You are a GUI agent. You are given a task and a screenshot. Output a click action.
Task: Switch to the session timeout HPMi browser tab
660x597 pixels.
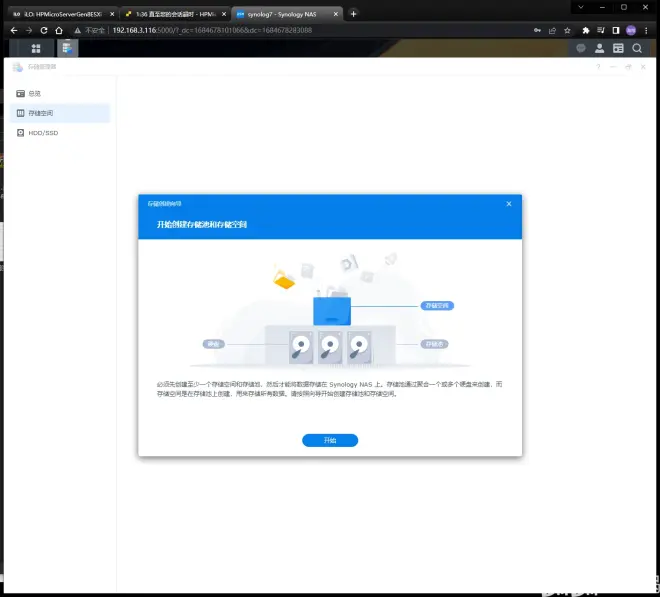176,14
